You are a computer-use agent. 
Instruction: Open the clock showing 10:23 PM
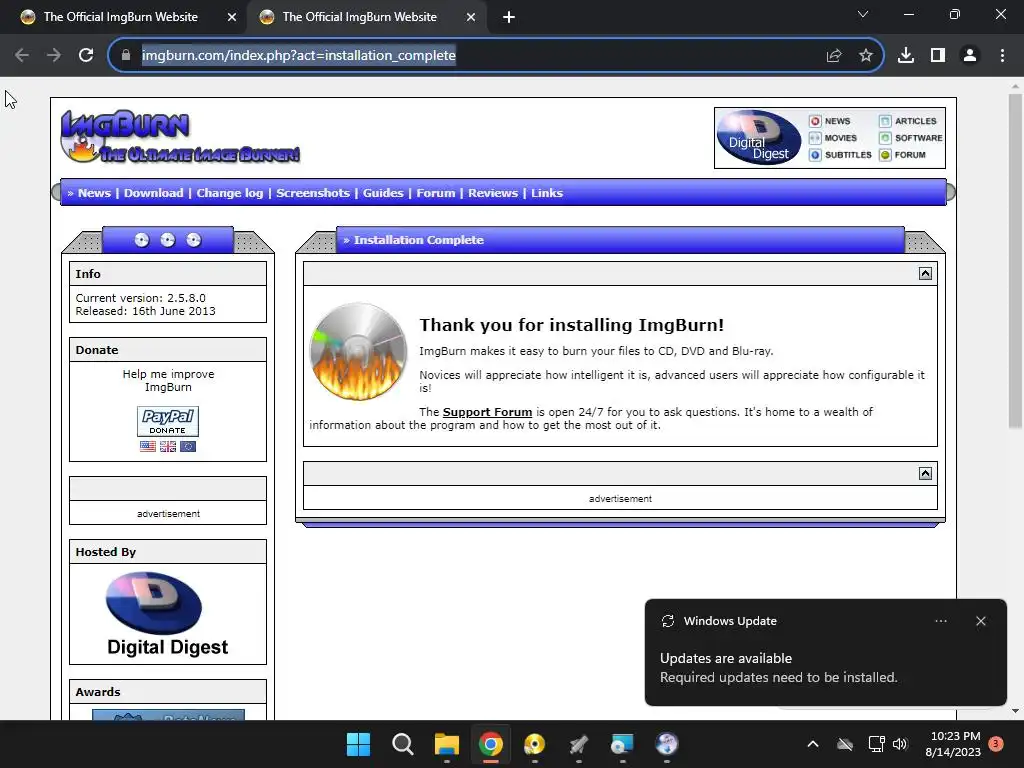[953, 744]
